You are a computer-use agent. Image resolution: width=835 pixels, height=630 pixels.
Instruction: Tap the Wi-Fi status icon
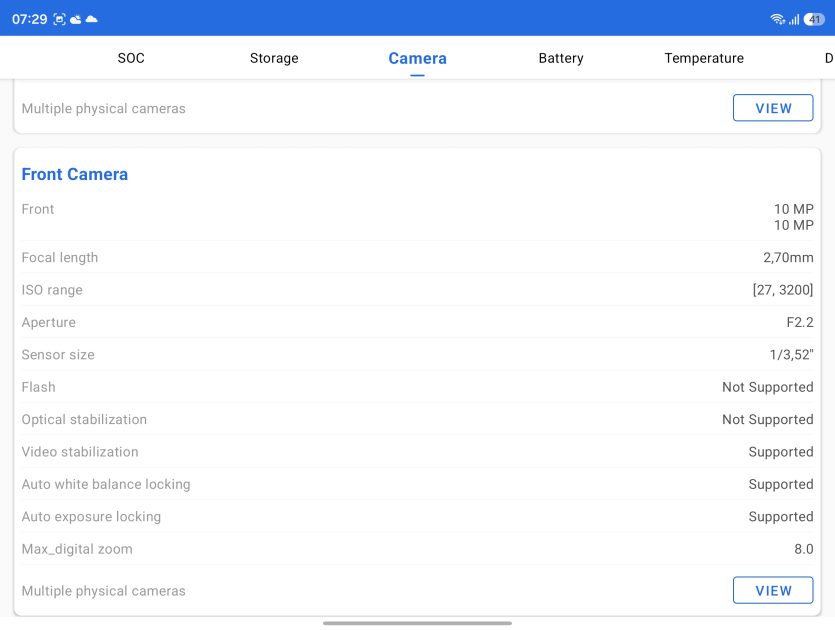pos(777,19)
